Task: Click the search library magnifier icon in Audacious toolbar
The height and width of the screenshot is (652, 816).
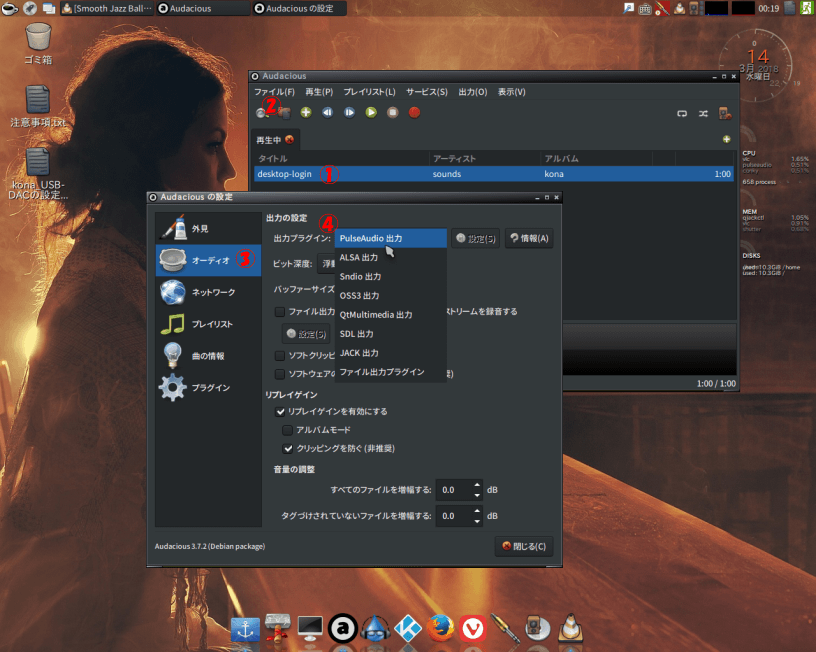Action: click(260, 112)
